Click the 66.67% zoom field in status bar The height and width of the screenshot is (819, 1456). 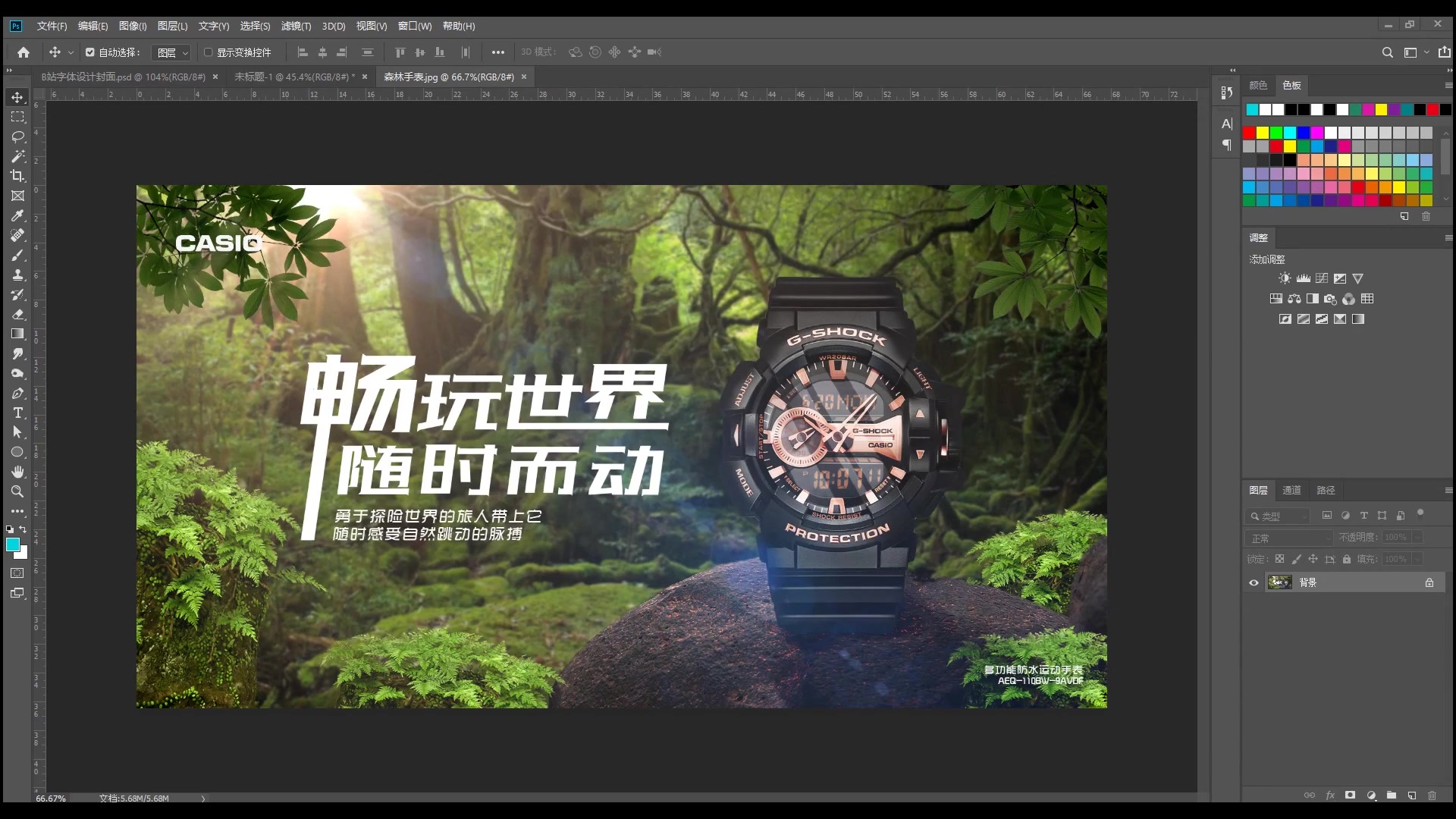coord(50,798)
